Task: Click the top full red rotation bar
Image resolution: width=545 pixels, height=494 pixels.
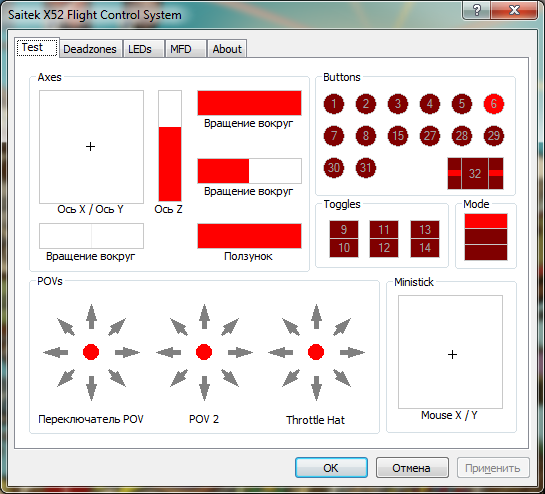Action: coord(249,103)
